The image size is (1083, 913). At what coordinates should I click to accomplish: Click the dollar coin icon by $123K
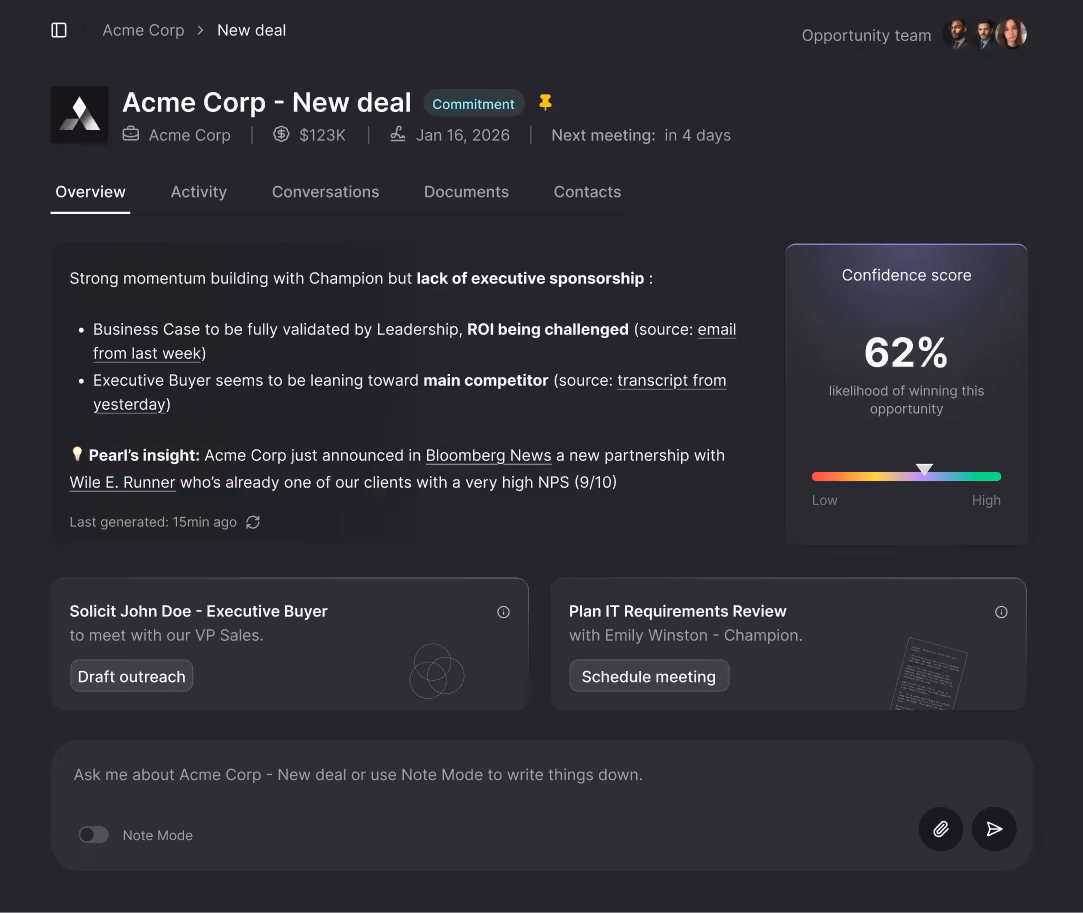click(281, 134)
